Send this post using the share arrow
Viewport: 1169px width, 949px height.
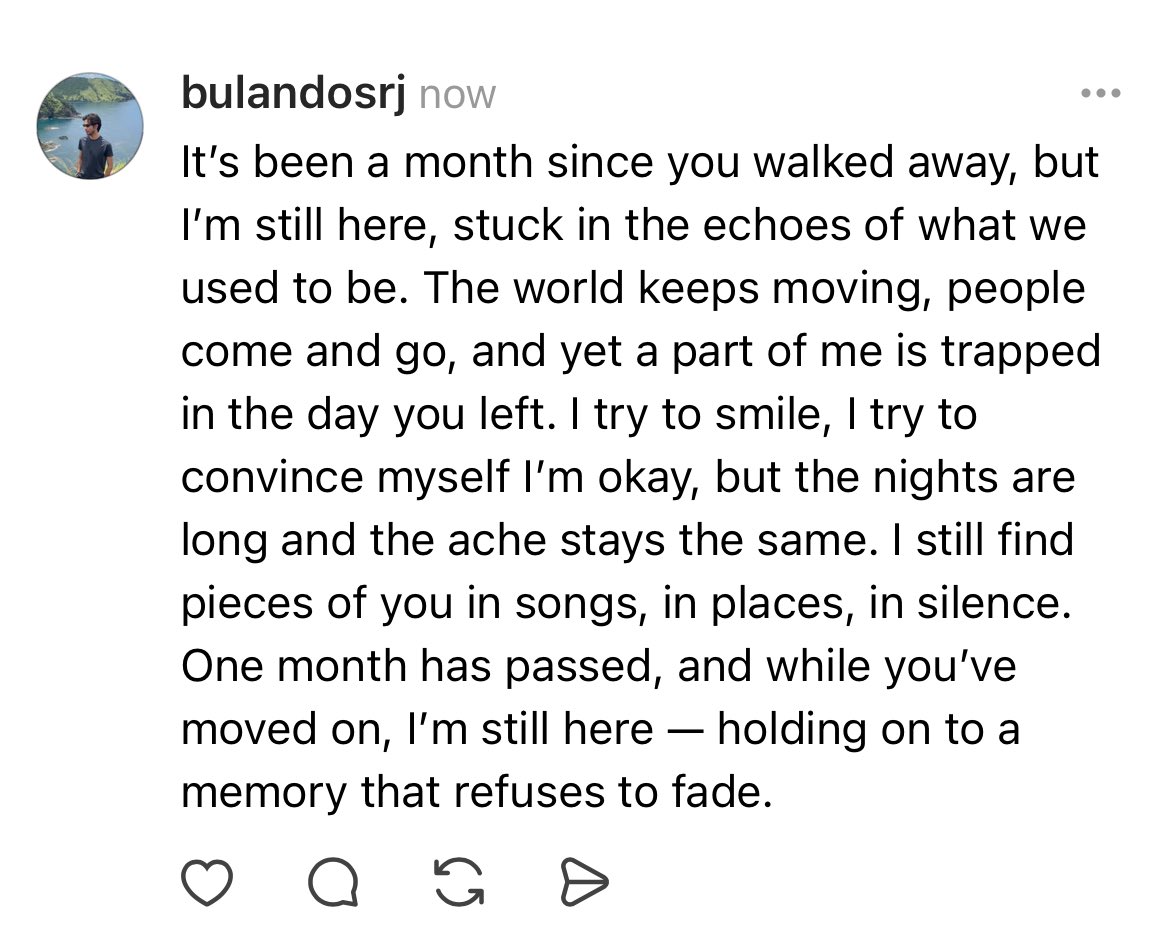[584, 882]
